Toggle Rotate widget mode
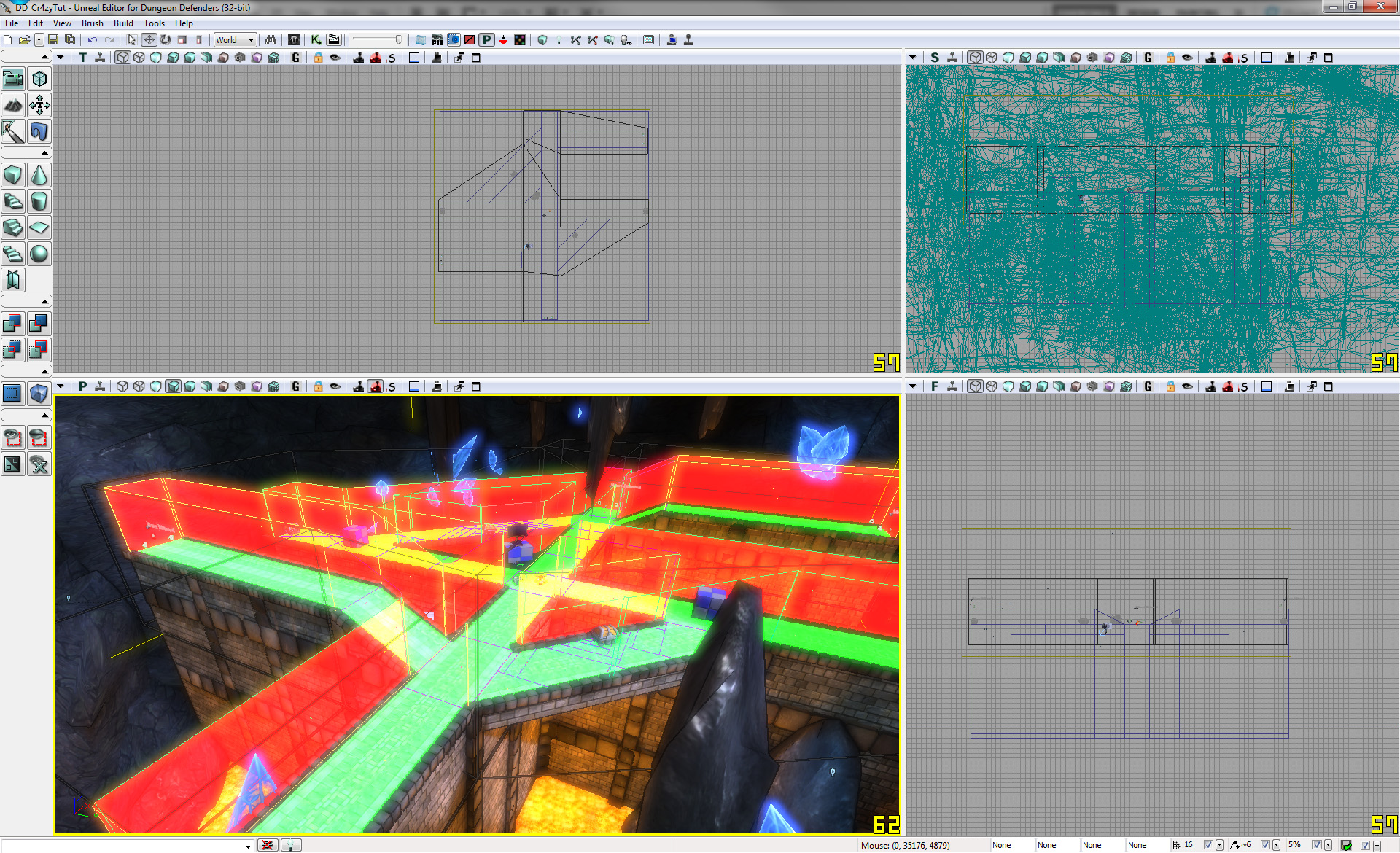1400x853 pixels. point(166,40)
